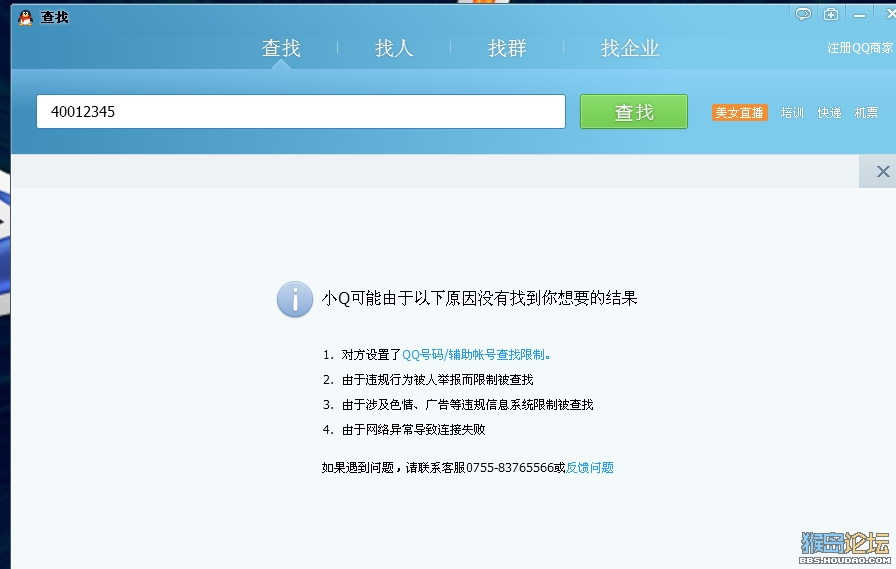Switch to the 找人 tab
Screen dimensions: 896x569
[394, 48]
